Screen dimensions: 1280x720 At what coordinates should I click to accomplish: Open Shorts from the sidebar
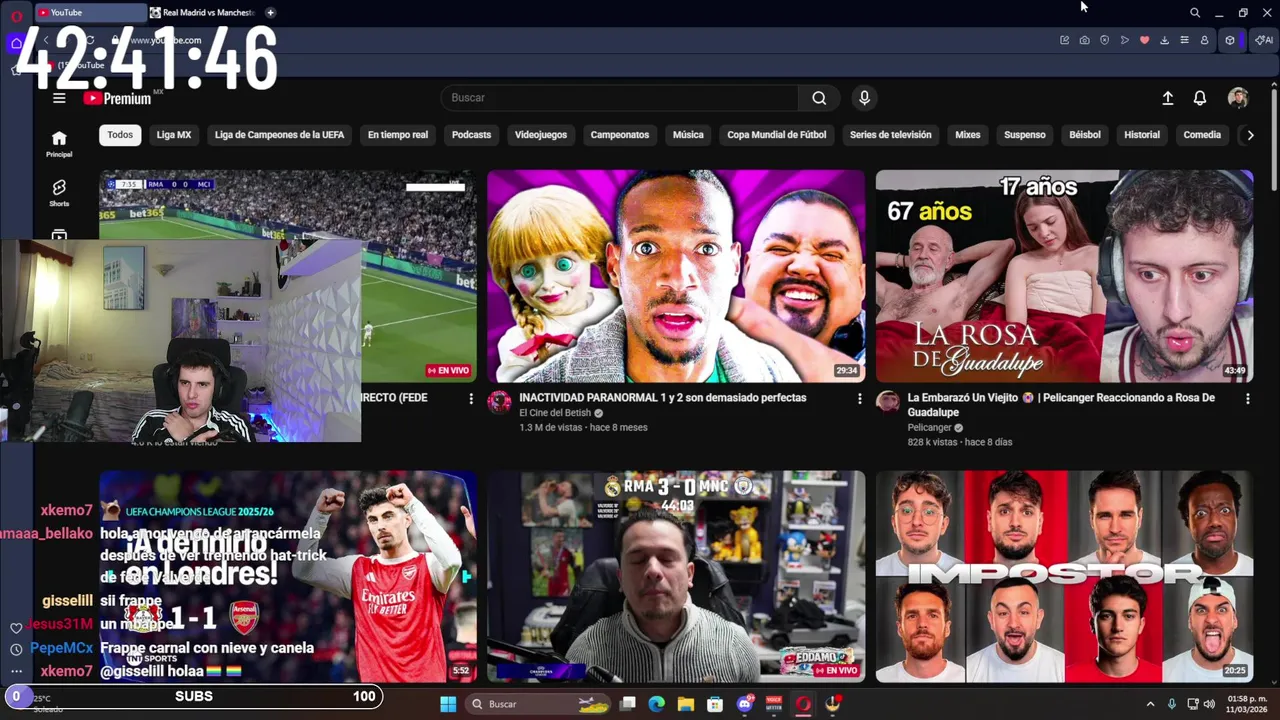click(x=59, y=192)
